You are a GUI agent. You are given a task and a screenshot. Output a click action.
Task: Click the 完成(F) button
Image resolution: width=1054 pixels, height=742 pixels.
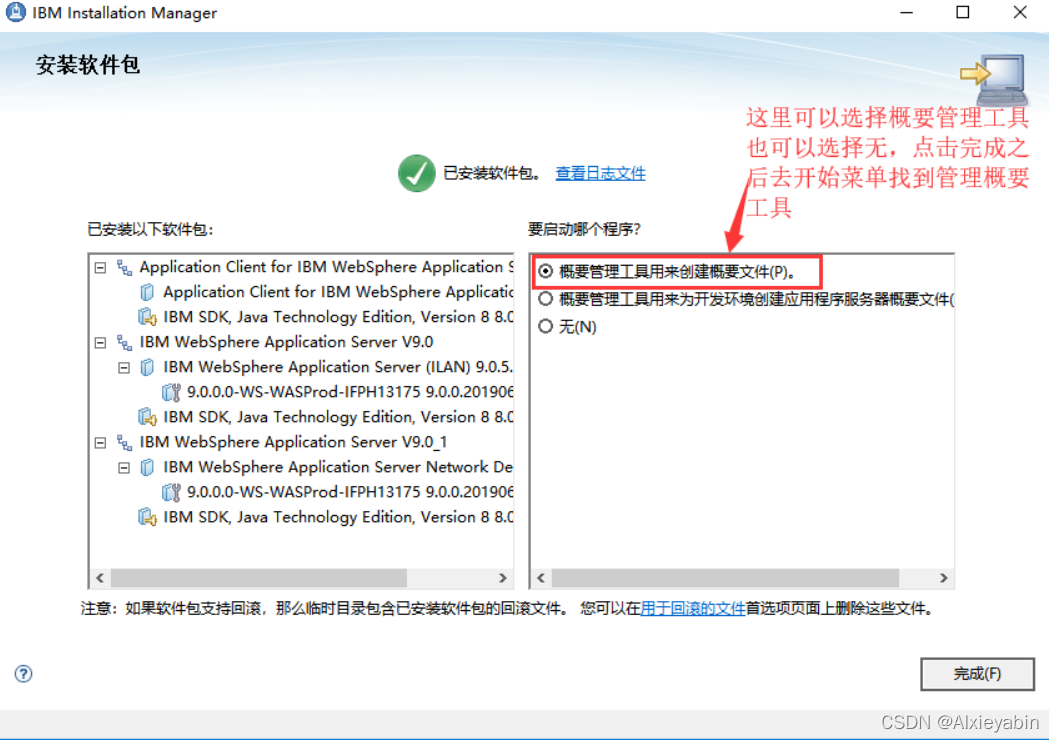977,674
